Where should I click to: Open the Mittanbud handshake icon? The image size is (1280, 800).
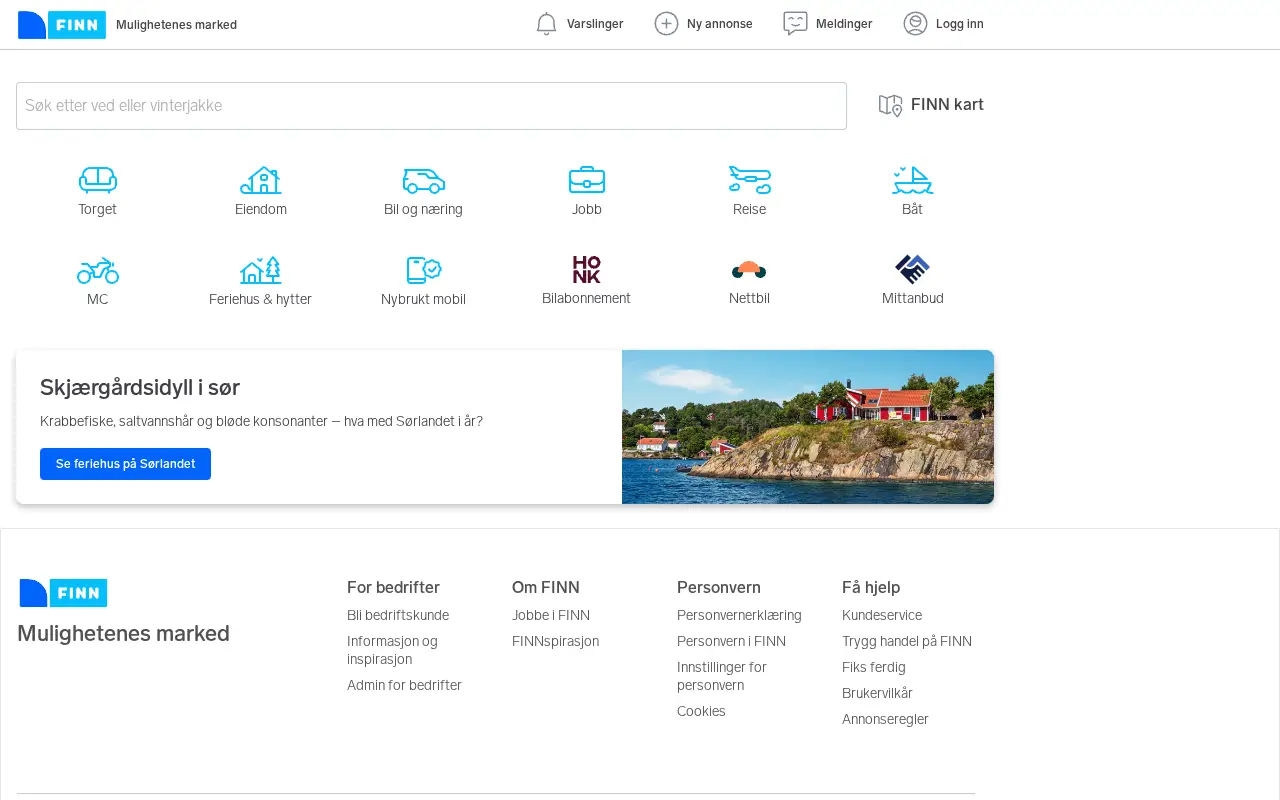pos(912,269)
